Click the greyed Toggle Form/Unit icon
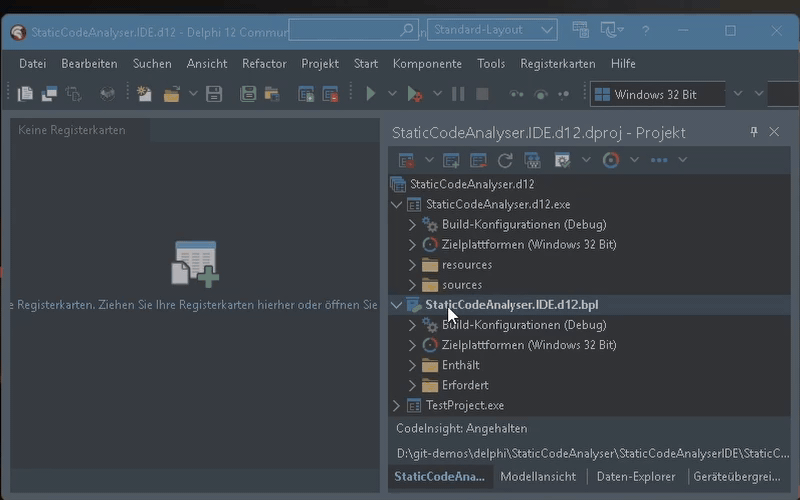800x500 pixels. tap(73, 94)
